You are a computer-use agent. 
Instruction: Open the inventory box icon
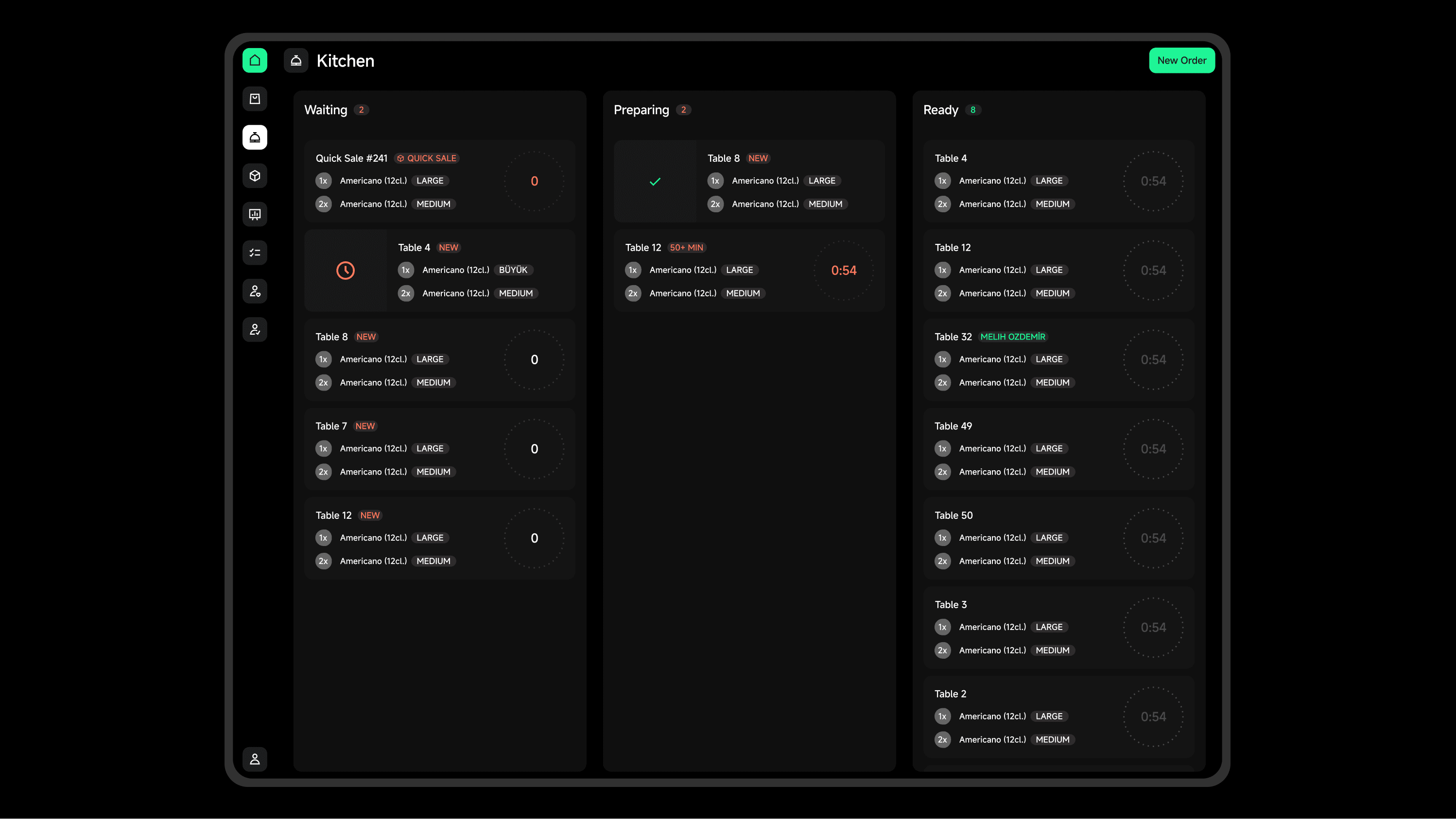click(x=255, y=176)
